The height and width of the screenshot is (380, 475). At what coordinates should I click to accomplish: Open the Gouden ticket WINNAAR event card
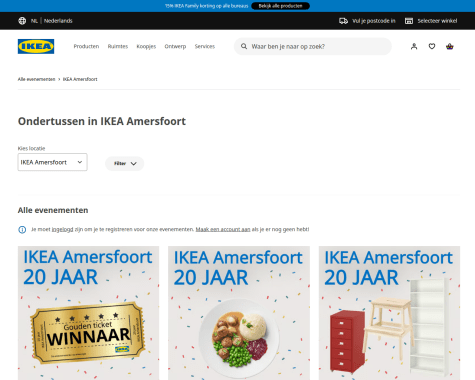tap(88, 313)
